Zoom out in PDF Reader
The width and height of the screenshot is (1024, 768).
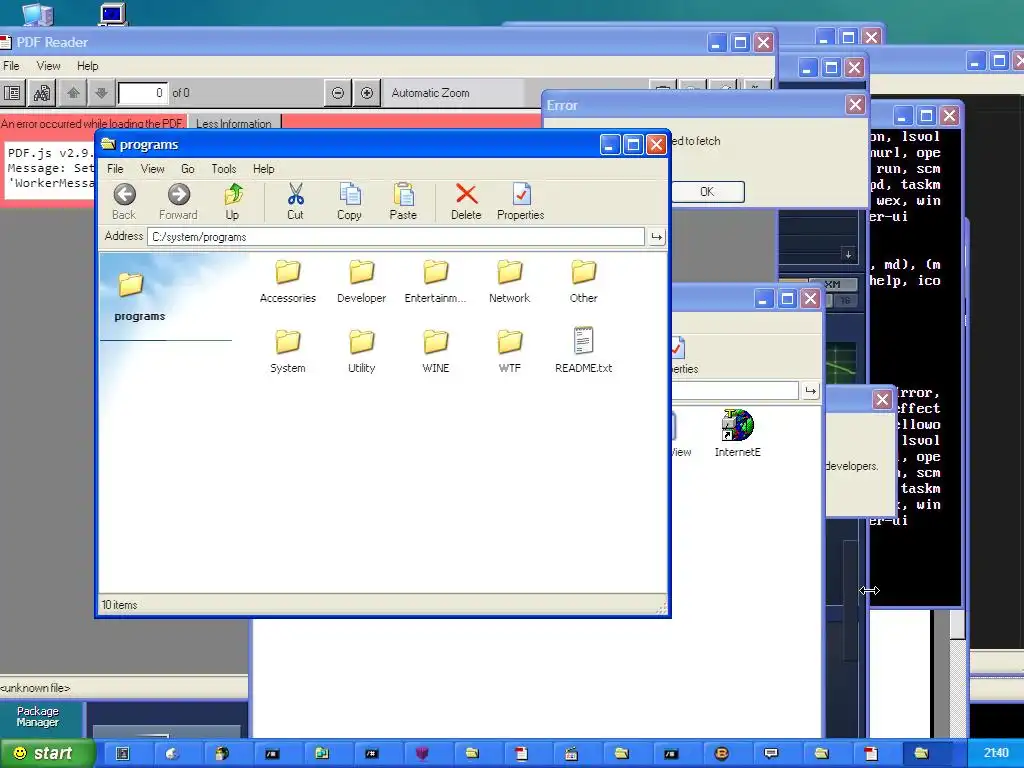point(338,93)
